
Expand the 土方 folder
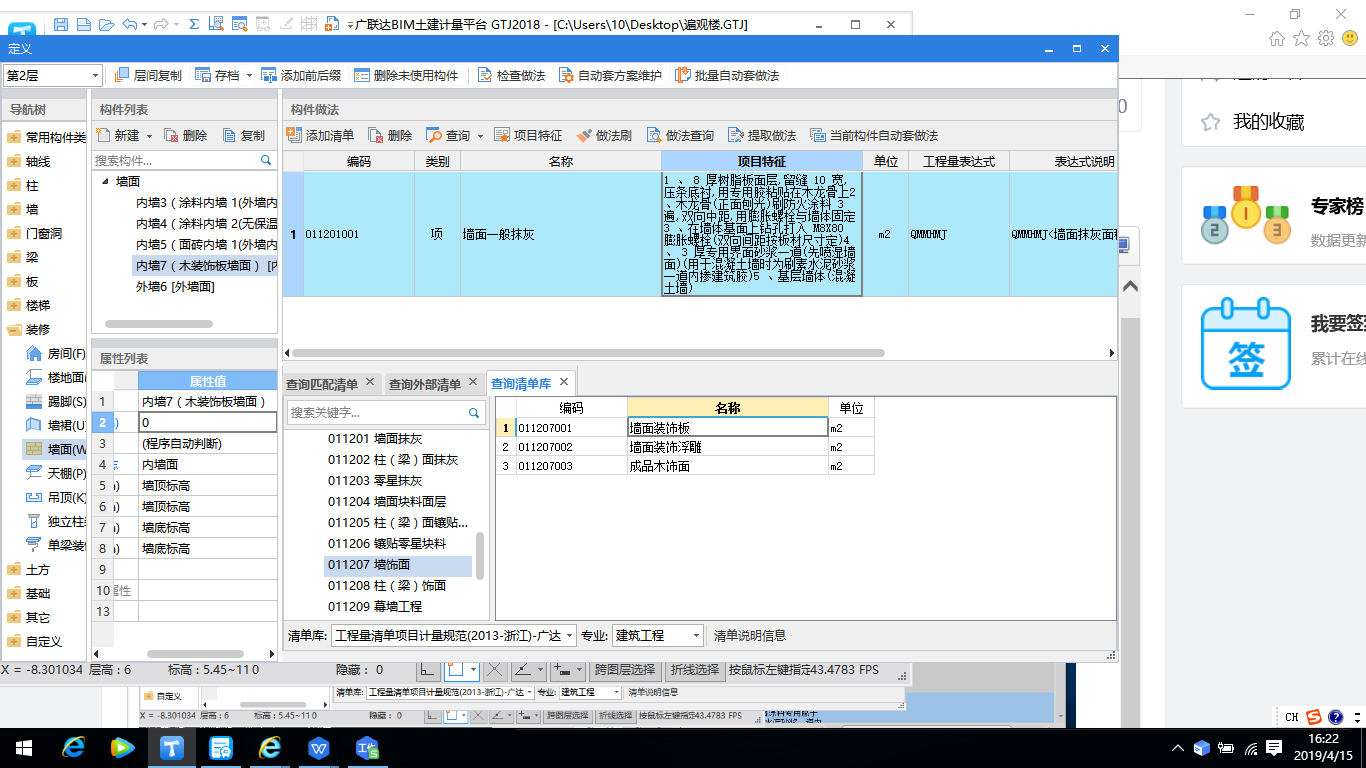pos(13,569)
